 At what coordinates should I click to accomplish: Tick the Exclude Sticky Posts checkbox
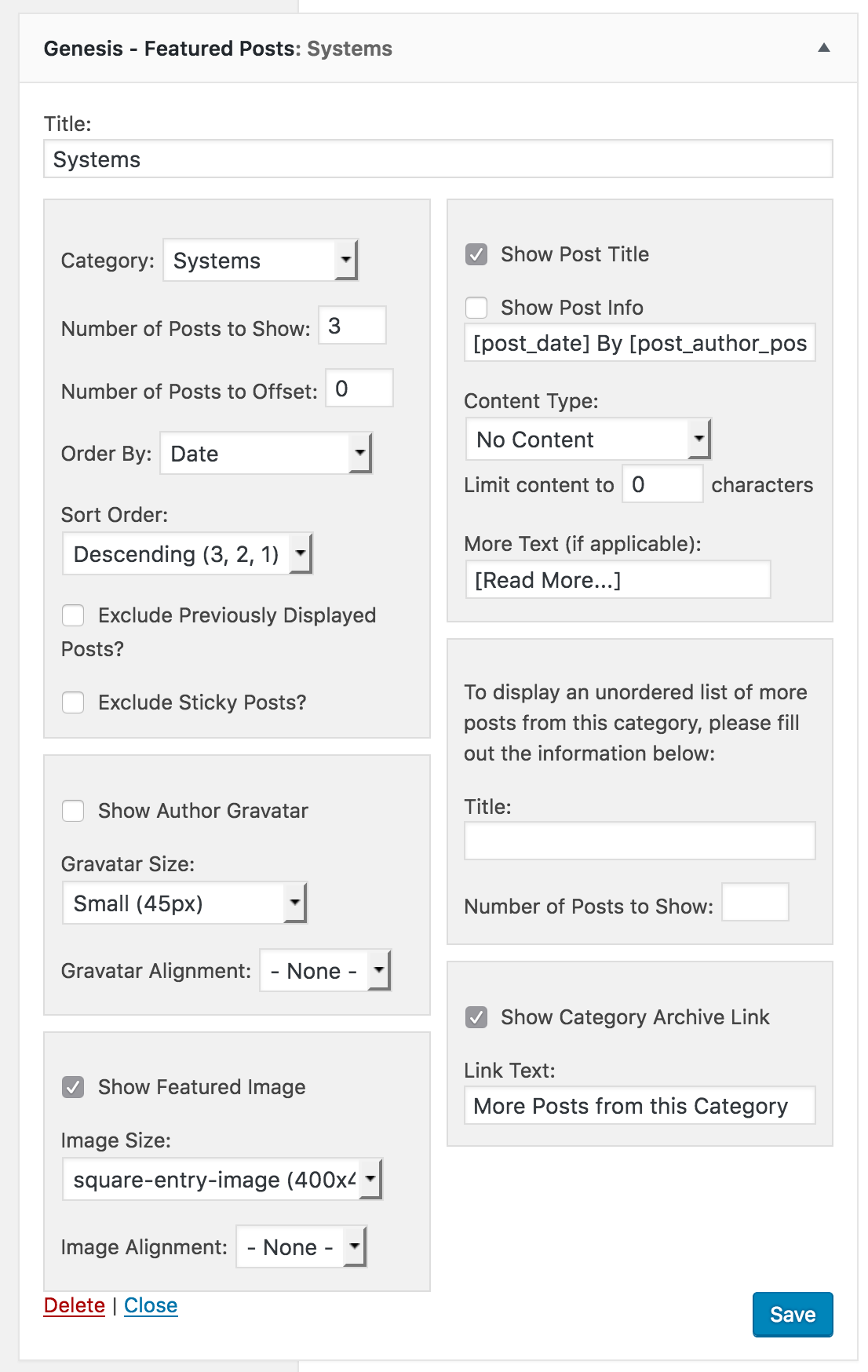coord(74,702)
